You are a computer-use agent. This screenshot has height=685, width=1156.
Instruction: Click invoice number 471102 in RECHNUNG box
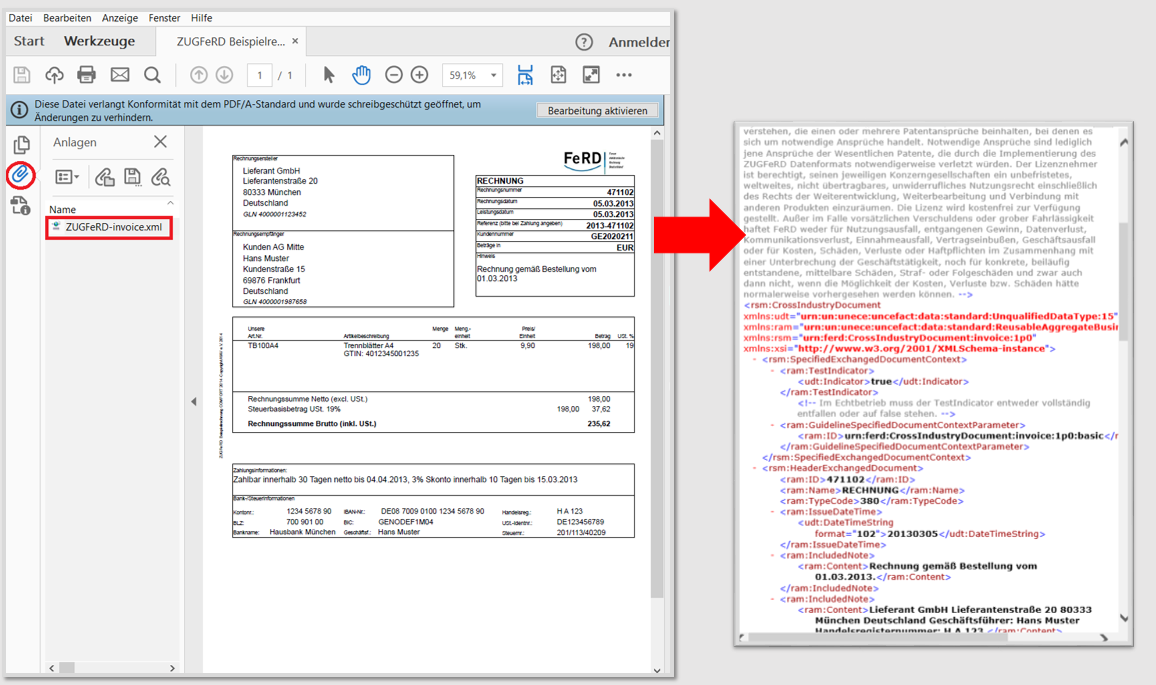point(620,192)
